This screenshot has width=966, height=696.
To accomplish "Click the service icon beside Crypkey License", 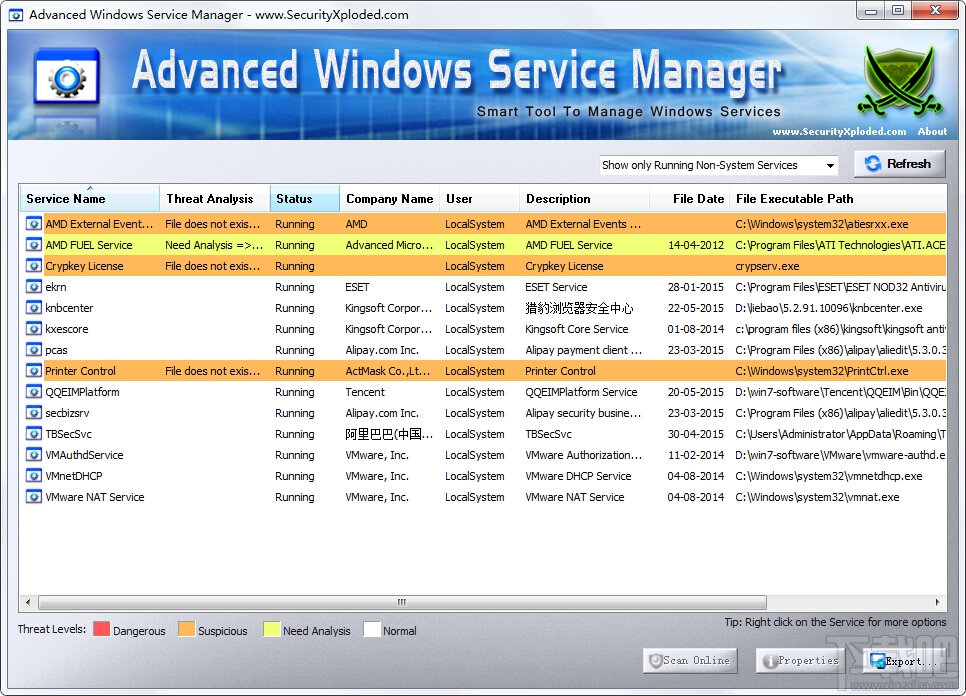I will point(34,265).
